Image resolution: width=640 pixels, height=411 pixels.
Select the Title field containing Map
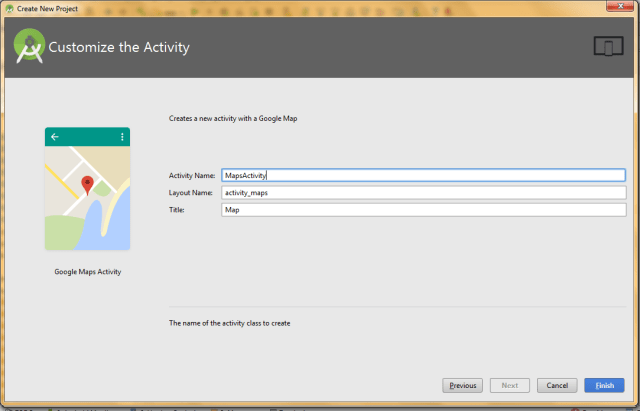(423, 210)
